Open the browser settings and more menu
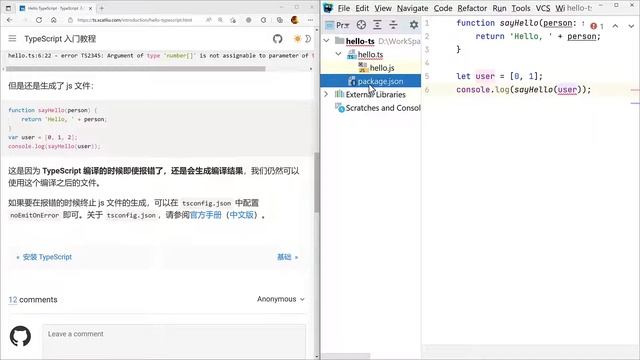640x360 pixels. point(310,20)
